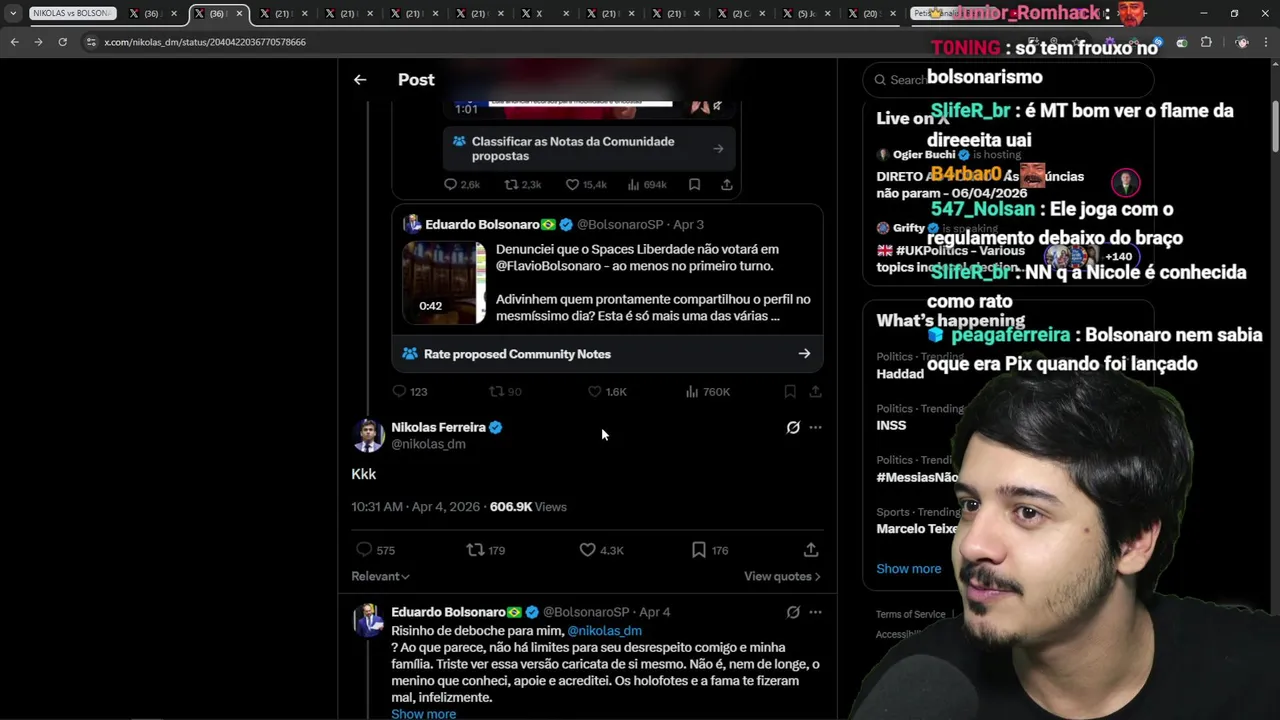Click the Community Notes people icon beside Rate proposed
The image size is (1280, 720).
[410, 354]
